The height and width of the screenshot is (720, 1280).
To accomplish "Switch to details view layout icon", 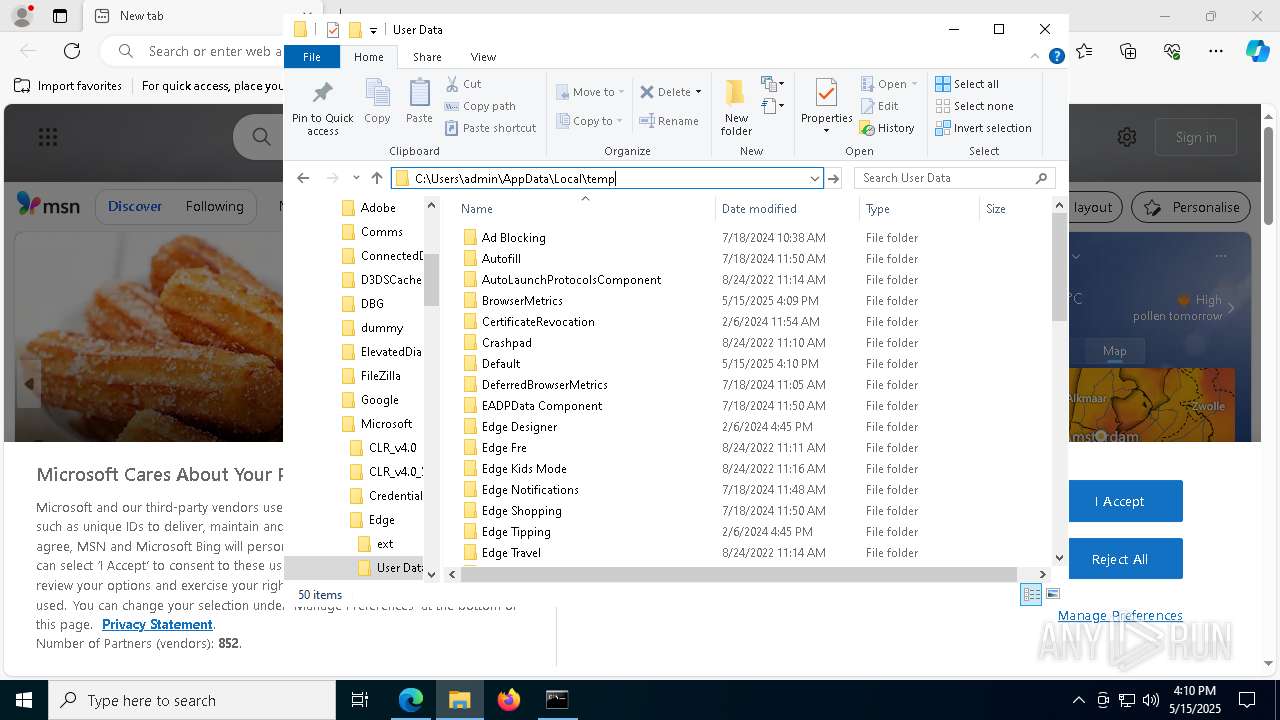I will tap(1031, 594).
